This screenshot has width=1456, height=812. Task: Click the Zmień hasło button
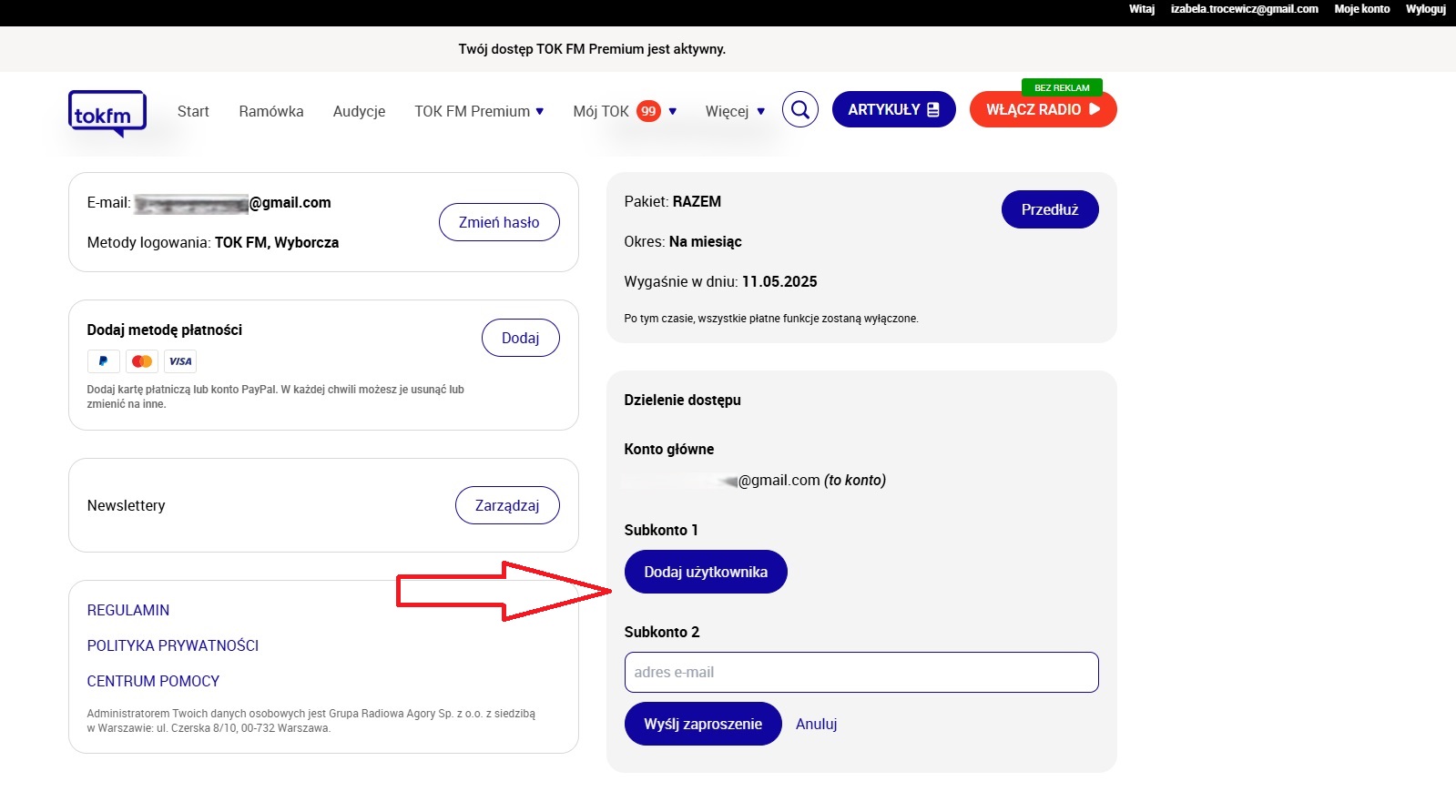499,222
